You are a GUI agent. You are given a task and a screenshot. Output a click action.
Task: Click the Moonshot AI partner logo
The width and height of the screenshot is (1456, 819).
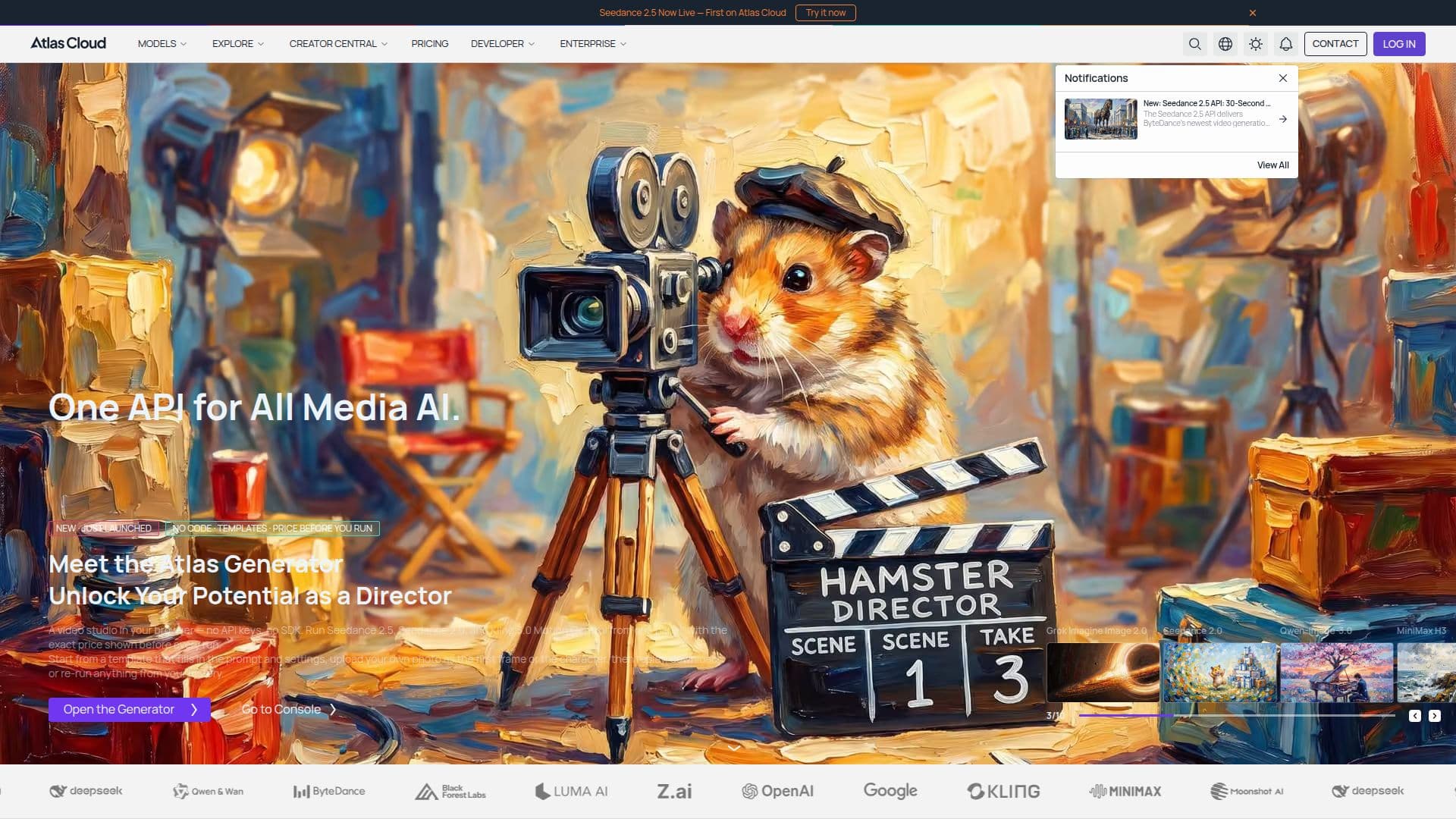(1247, 791)
